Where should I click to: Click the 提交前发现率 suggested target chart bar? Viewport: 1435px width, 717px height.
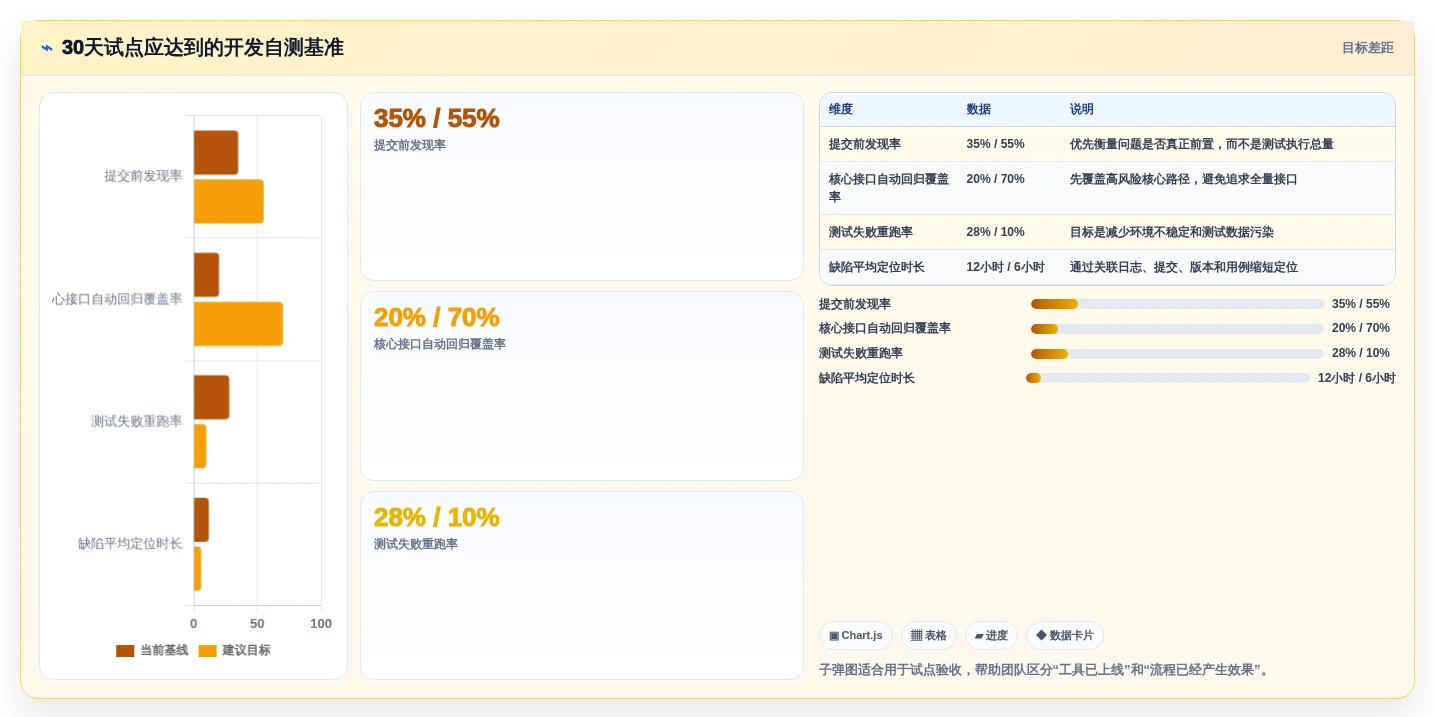tap(229, 201)
